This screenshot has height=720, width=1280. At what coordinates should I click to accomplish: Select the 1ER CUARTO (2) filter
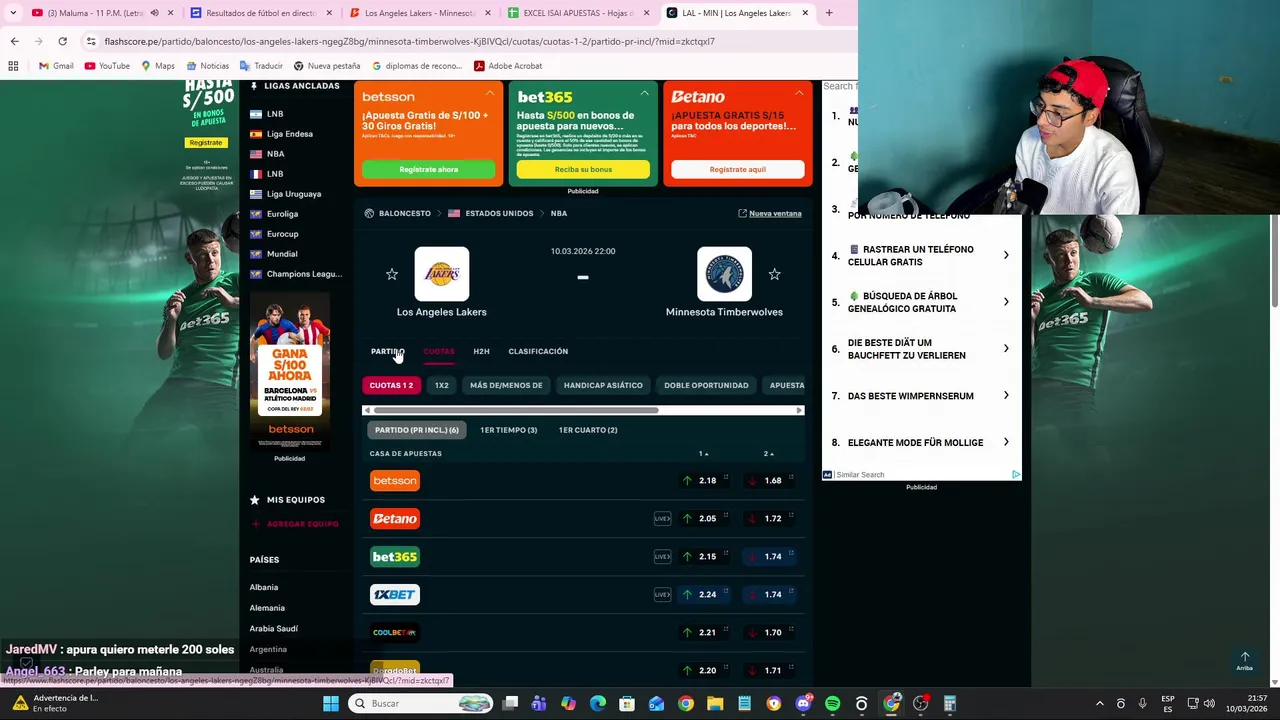click(588, 430)
